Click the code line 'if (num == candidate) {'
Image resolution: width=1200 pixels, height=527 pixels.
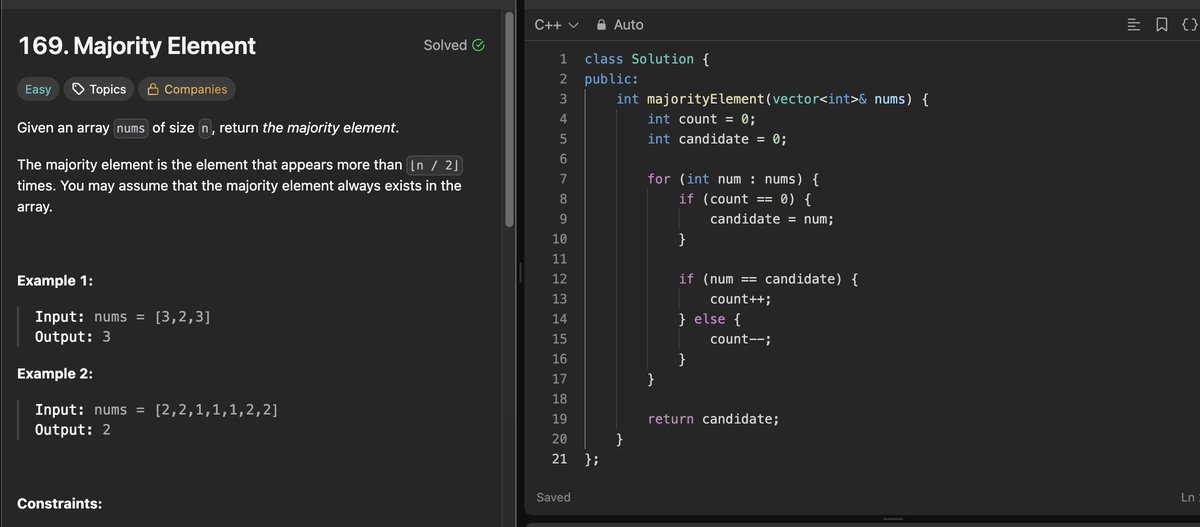coord(768,279)
